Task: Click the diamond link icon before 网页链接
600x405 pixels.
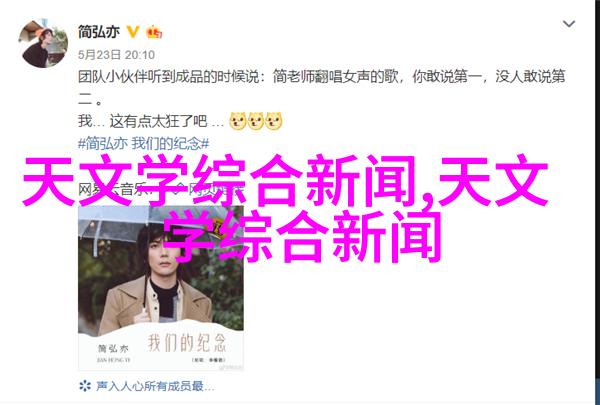Action: pos(178,189)
